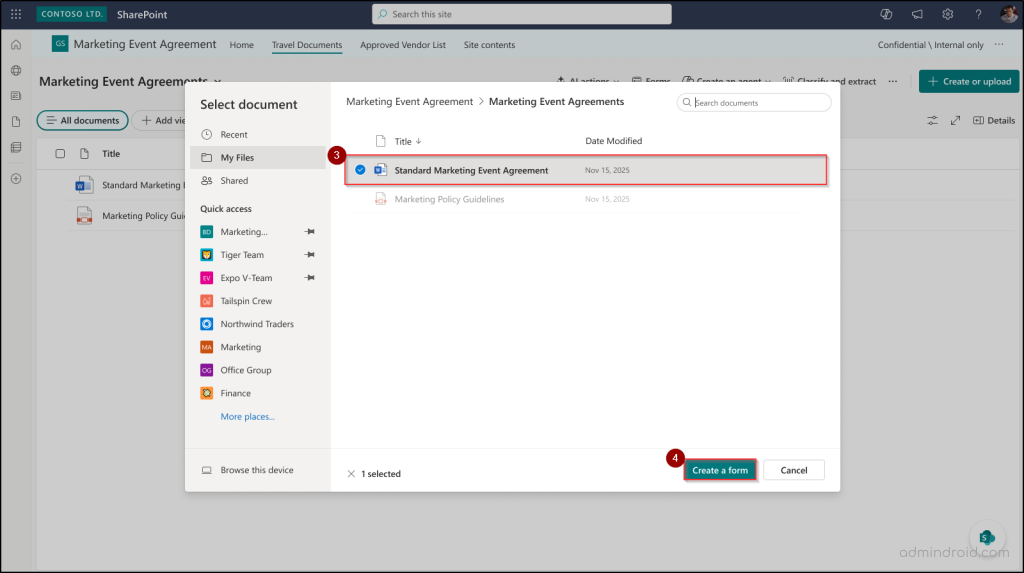The width and height of the screenshot is (1024, 573).
Task: Clear selection with the X icon
Action: [350, 474]
